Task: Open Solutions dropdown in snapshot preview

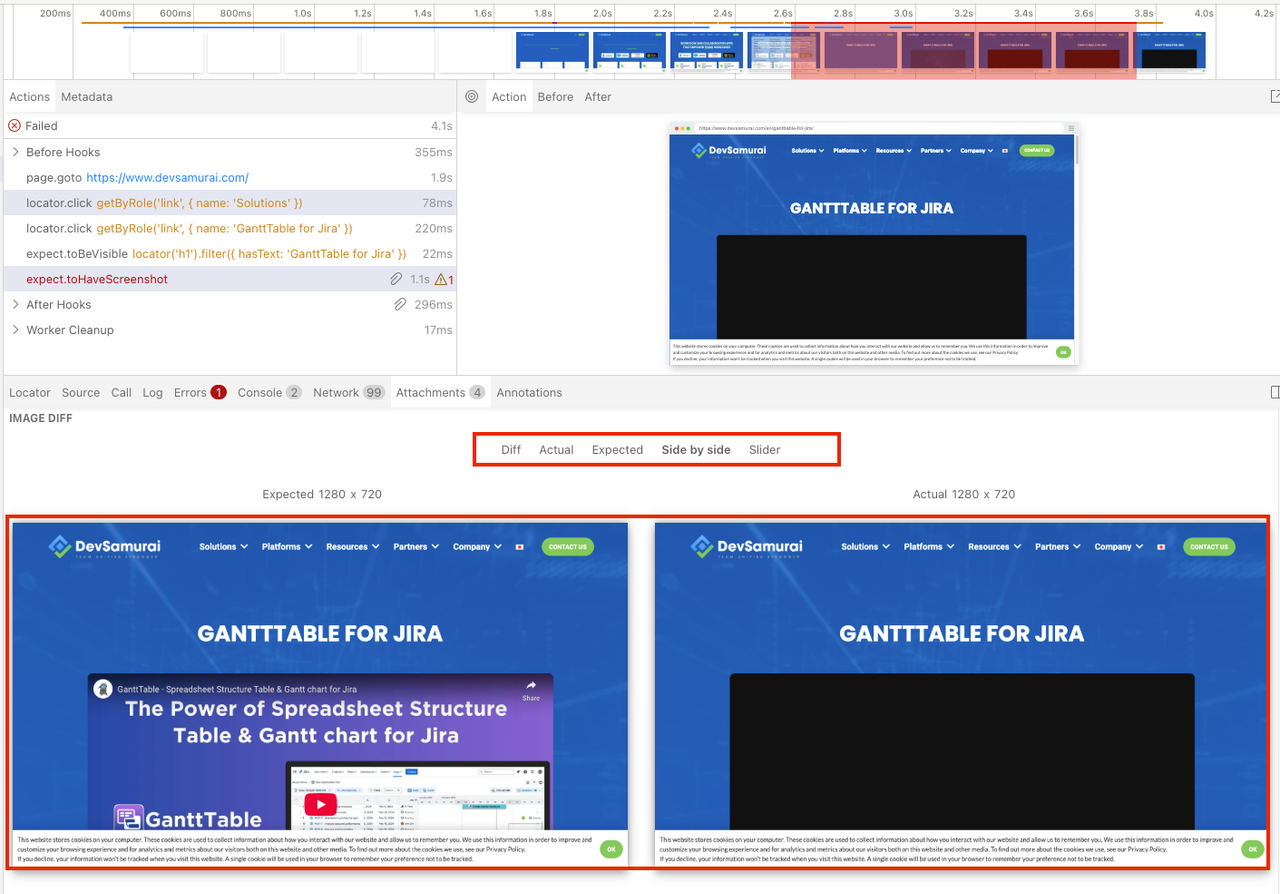Action: (808, 151)
